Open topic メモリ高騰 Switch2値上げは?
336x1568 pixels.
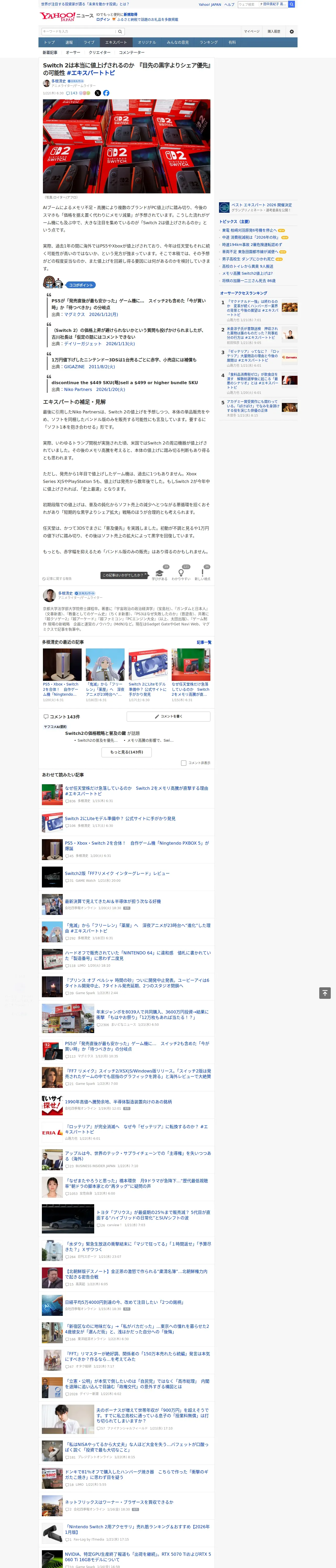coord(248,273)
